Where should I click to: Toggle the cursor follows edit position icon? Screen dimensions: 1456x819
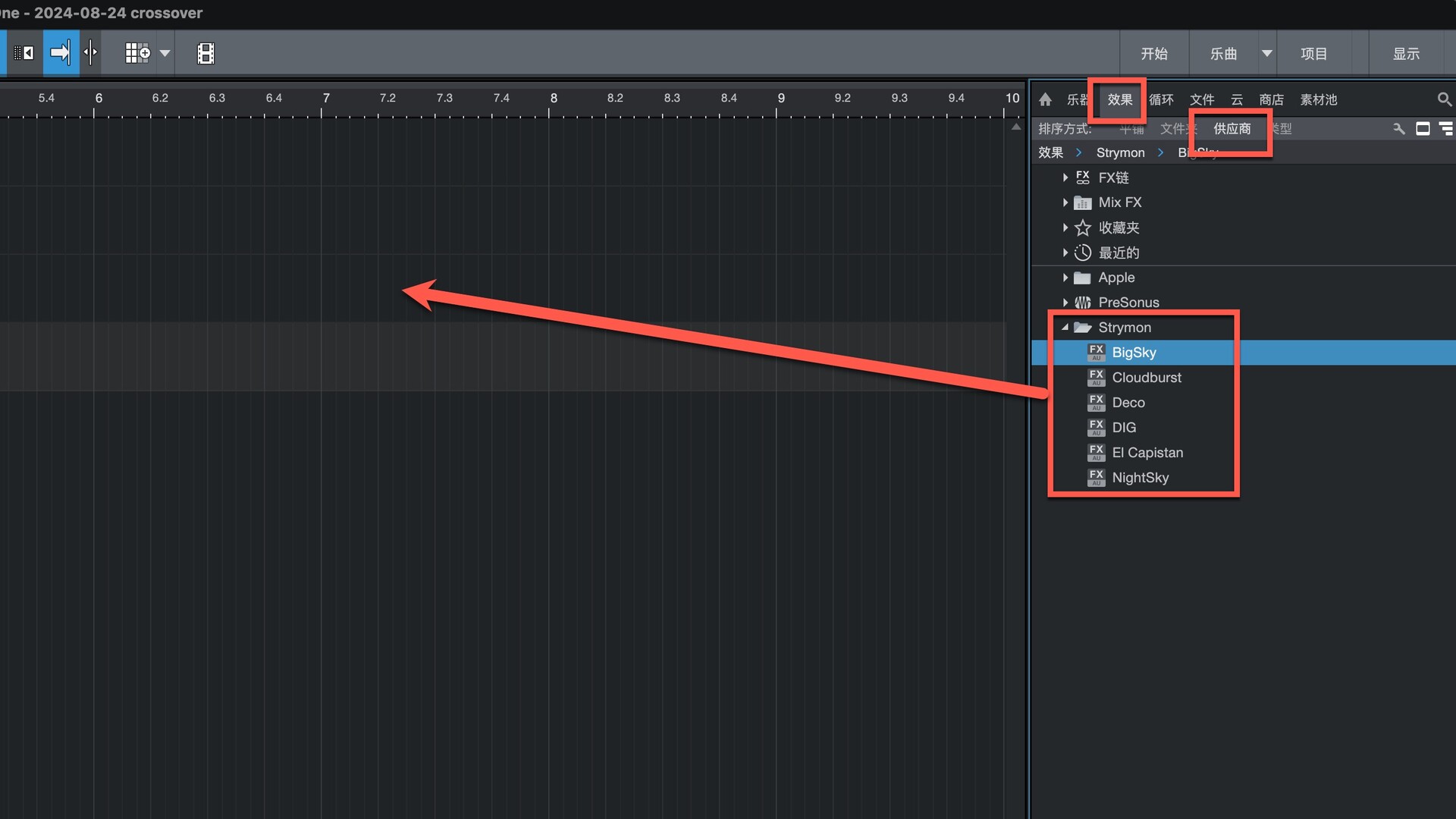(x=90, y=53)
